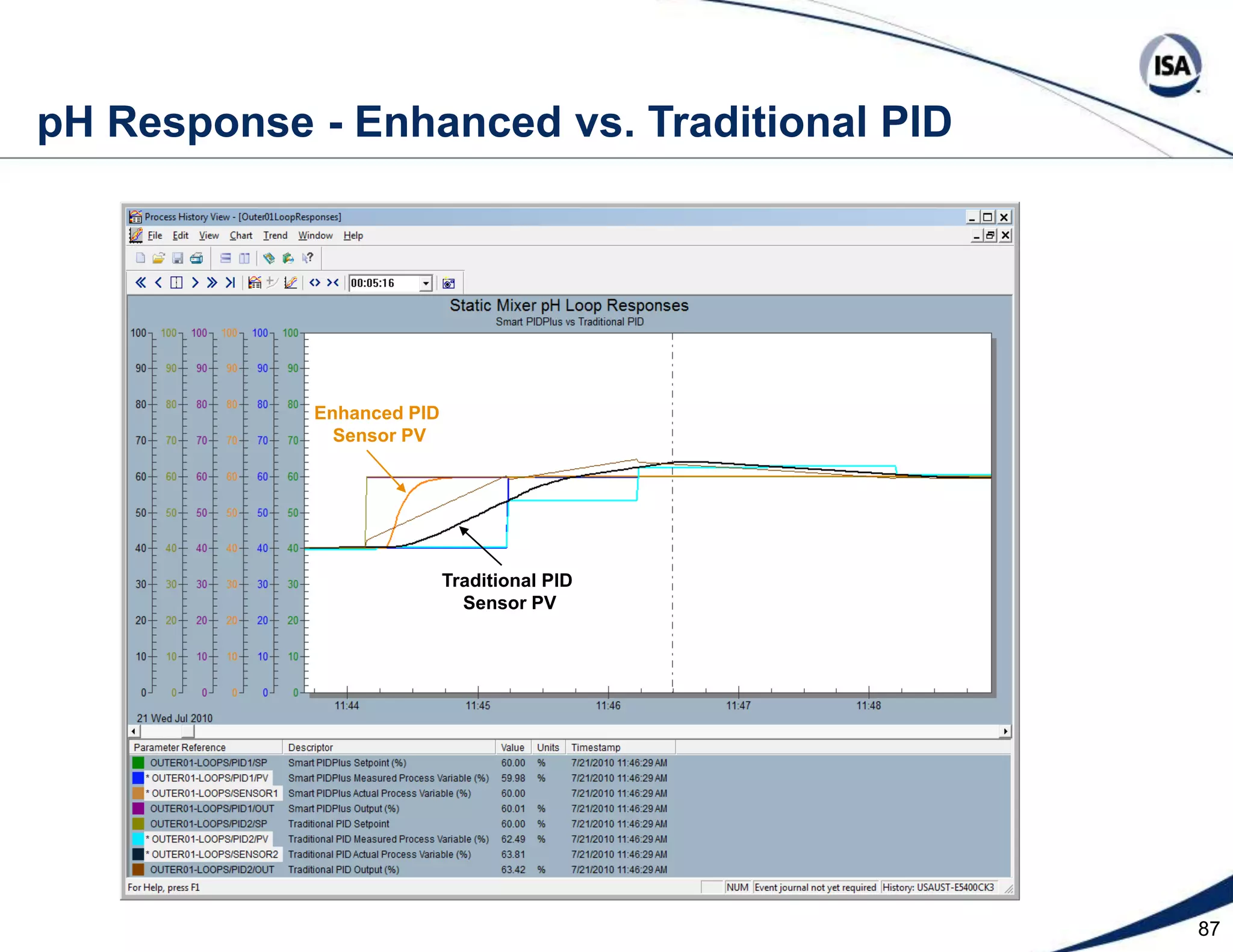Click the Print icon in toolbar
The height and width of the screenshot is (952, 1233).
(x=196, y=258)
